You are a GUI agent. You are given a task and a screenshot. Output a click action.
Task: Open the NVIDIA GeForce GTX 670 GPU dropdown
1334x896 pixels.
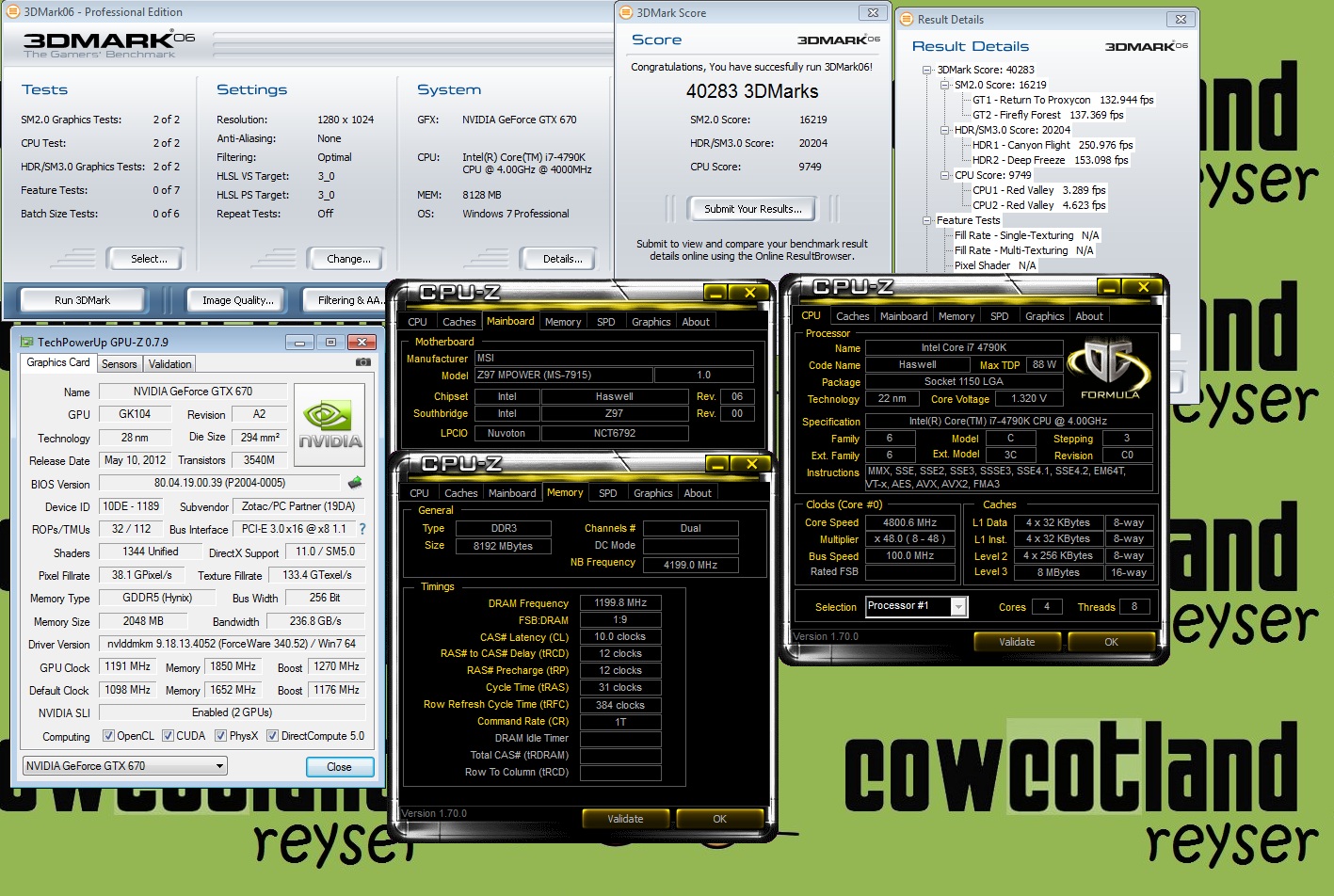pyautogui.click(x=124, y=766)
